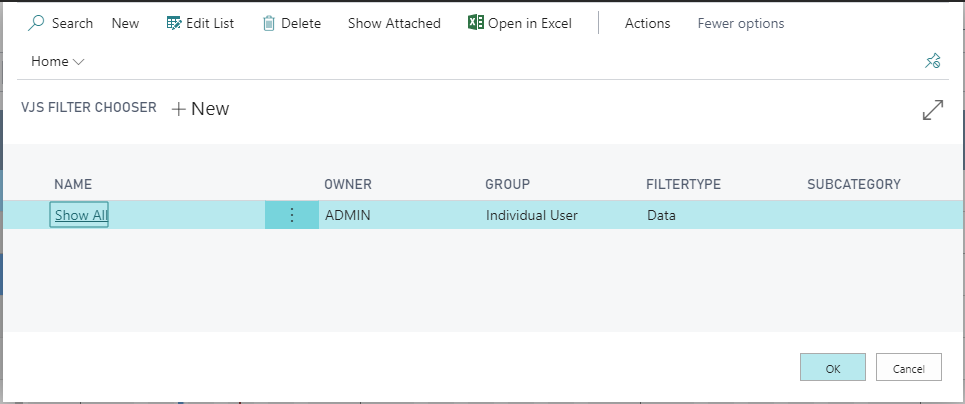Click the Delete trash can icon
This screenshot has height=404, width=965.
[268, 23]
